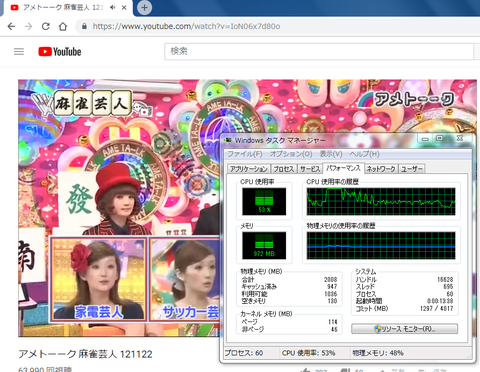Click the メモリ gauge showing 972 MB
The width and height of the screenshot is (480, 372).
264,246
